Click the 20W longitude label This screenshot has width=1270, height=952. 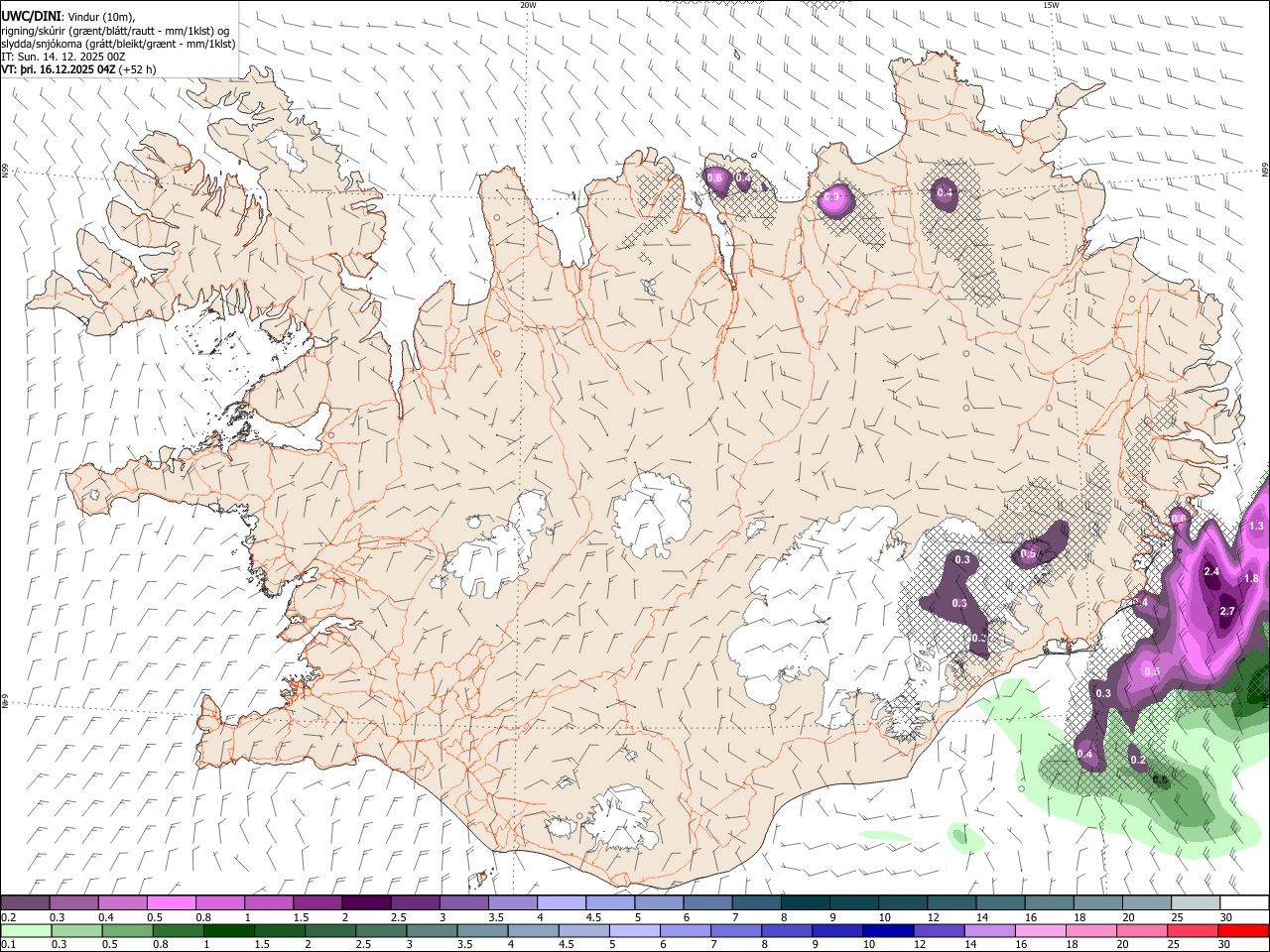click(528, 5)
